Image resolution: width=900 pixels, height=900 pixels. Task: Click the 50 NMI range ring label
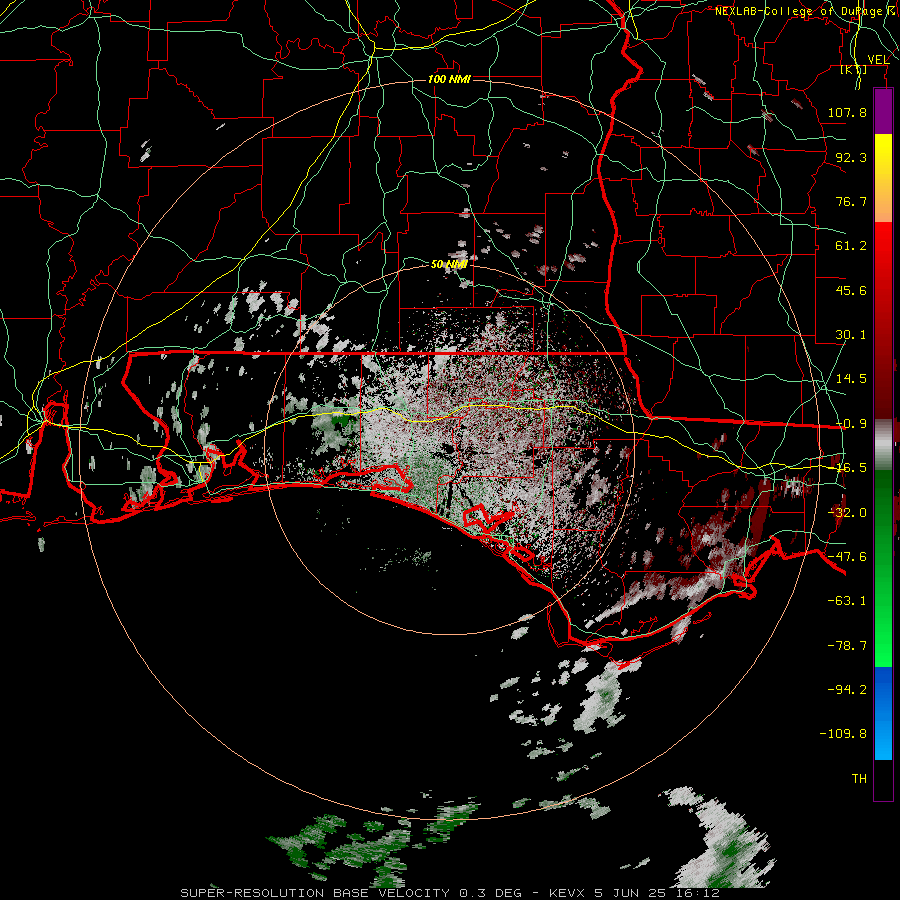449,264
